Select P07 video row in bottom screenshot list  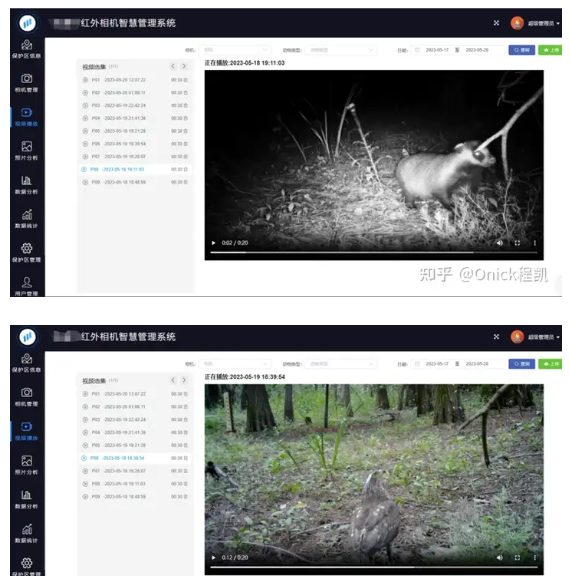point(135,471)
